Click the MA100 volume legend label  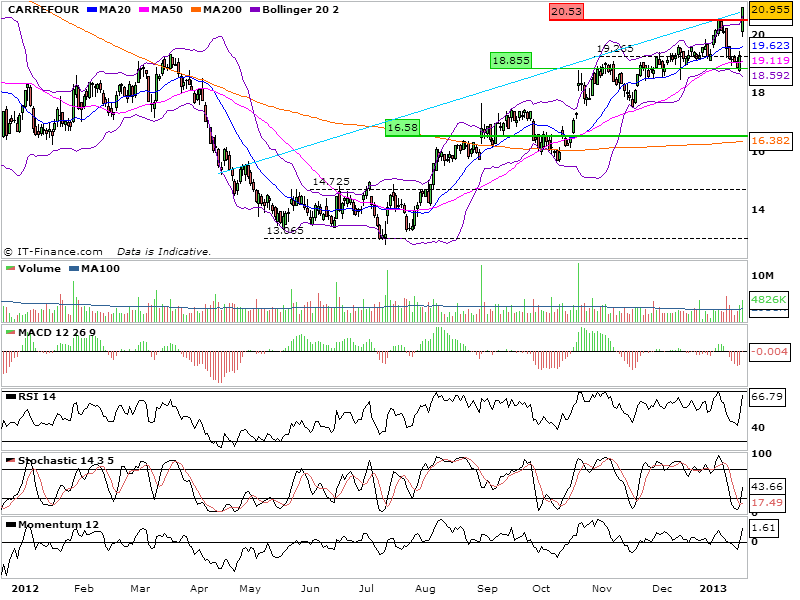pyautogui.click(x=101, y=268)
